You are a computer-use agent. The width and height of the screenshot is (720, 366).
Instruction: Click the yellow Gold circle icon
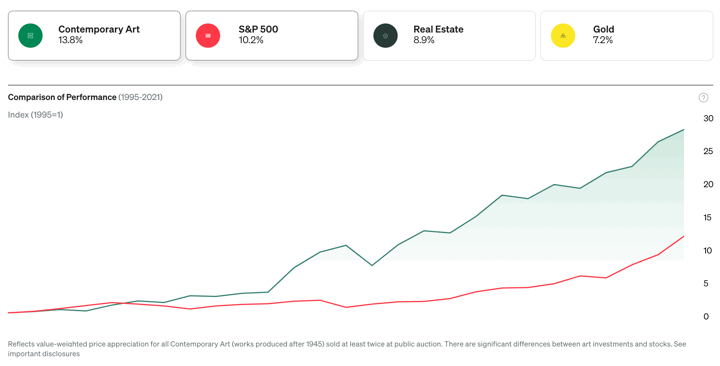click(x=563, y=35)
